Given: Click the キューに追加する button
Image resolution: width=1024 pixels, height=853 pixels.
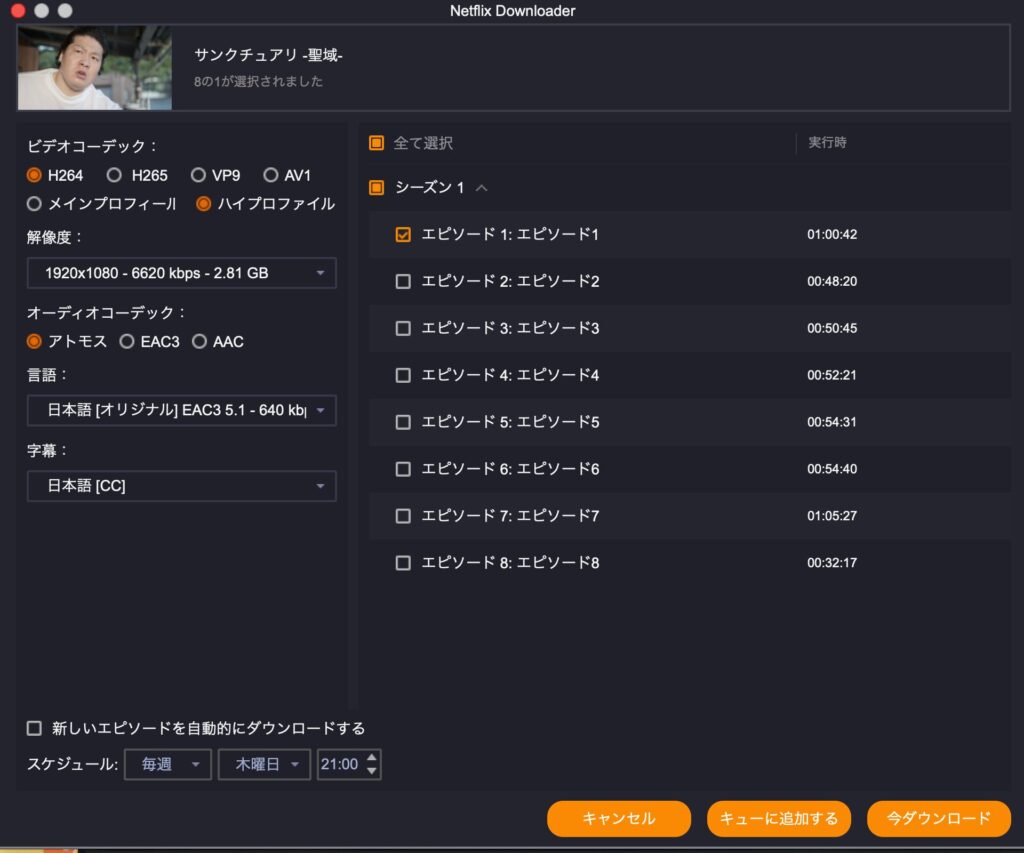Looking at the screenshot, I should tap(778, 818).
